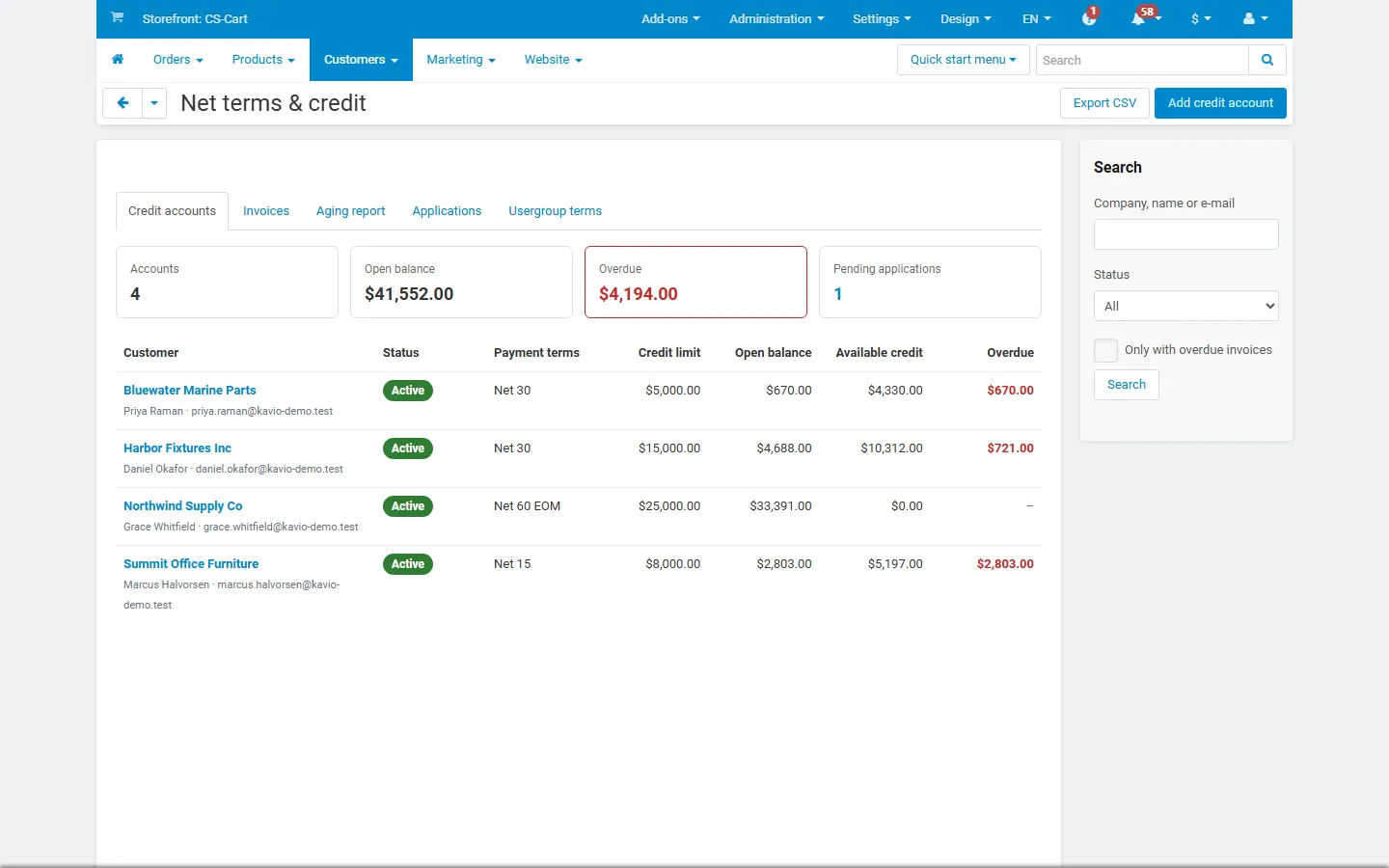Image resolution: width=1389 pixels, height=868 pixels.
Task: Expand the Administration menu
Action: click(x=776, y=18)
